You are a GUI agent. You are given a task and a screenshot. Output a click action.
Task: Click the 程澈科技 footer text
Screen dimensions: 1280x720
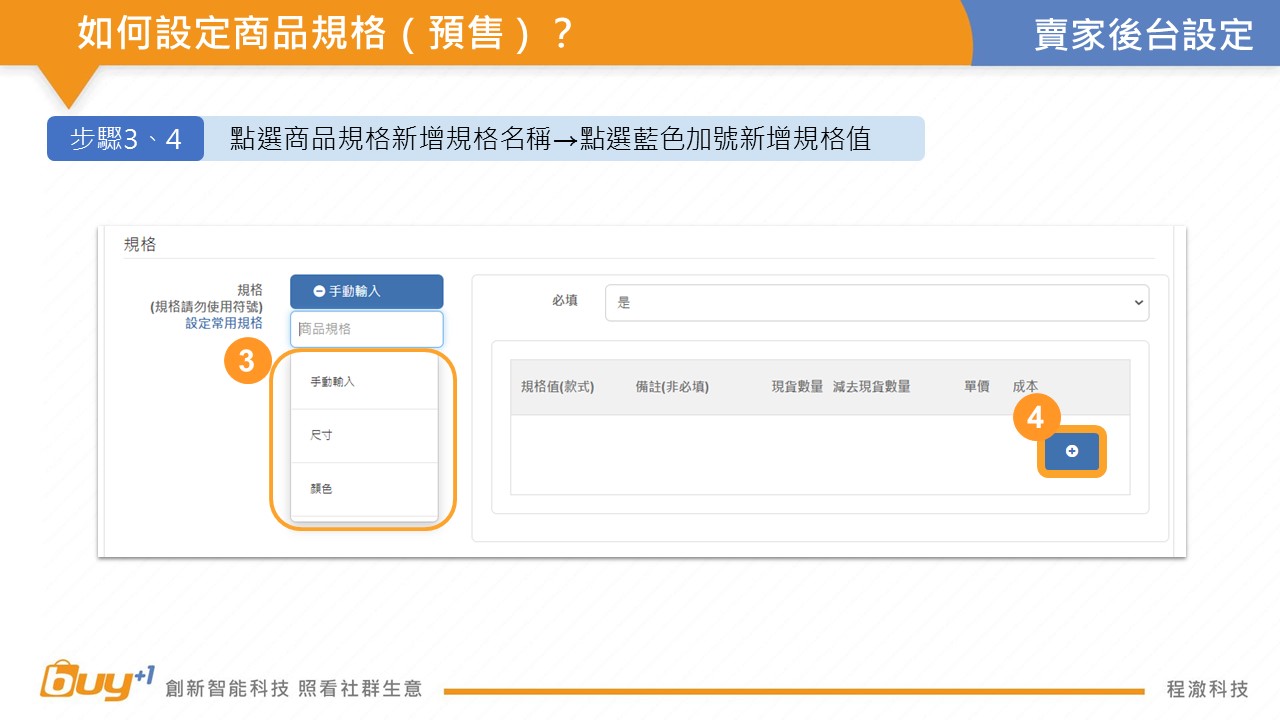click(1207, 689)
